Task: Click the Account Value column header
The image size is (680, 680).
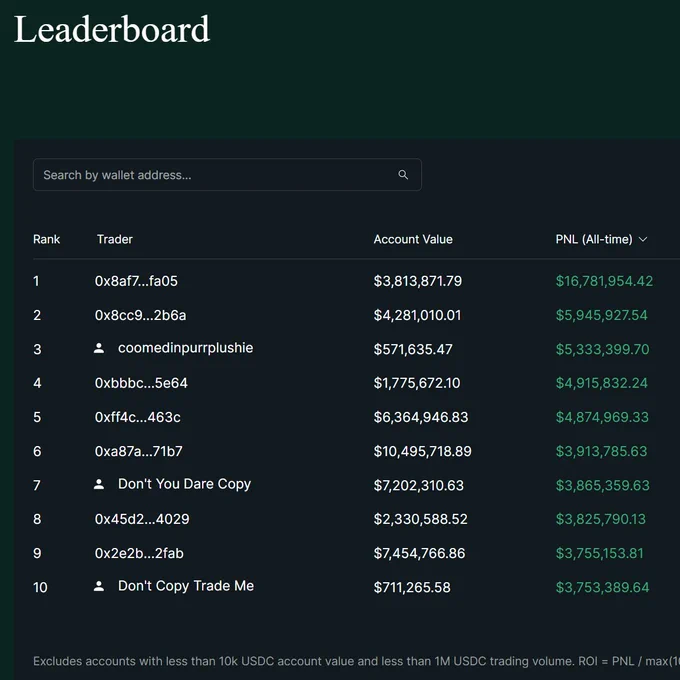Action: click(413, 239)
